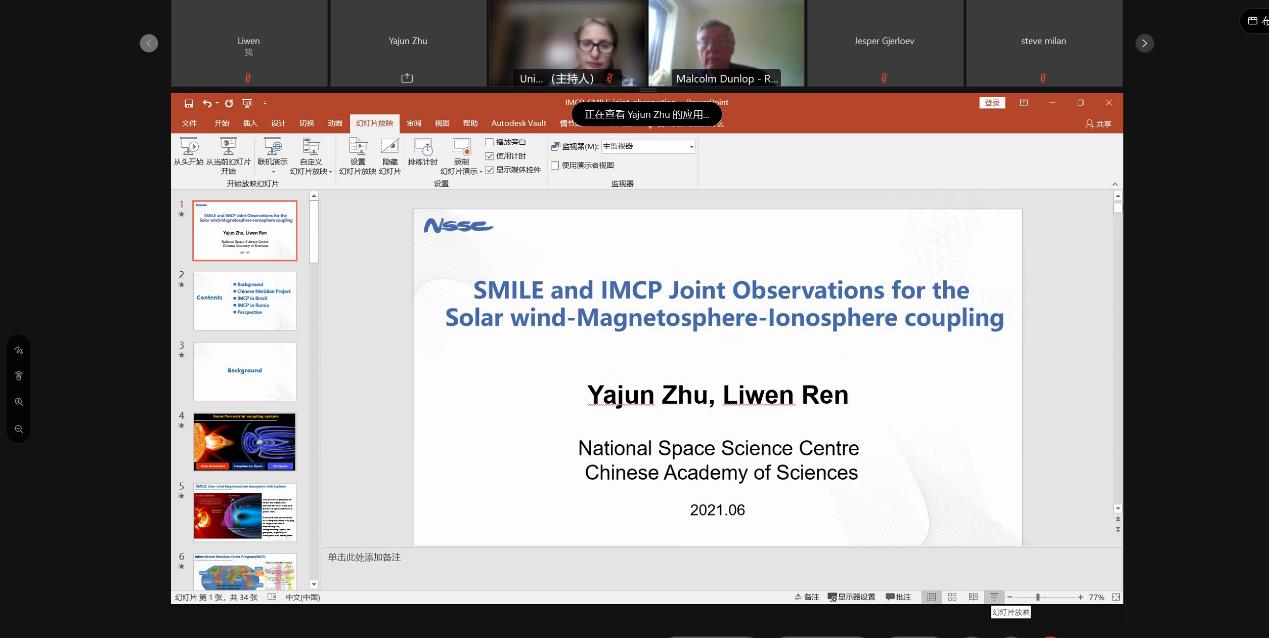The width and height of the screenshot is (1269, 638).
Task: Select slide 3 Background thumbnail
Action: tap(245, 371)
